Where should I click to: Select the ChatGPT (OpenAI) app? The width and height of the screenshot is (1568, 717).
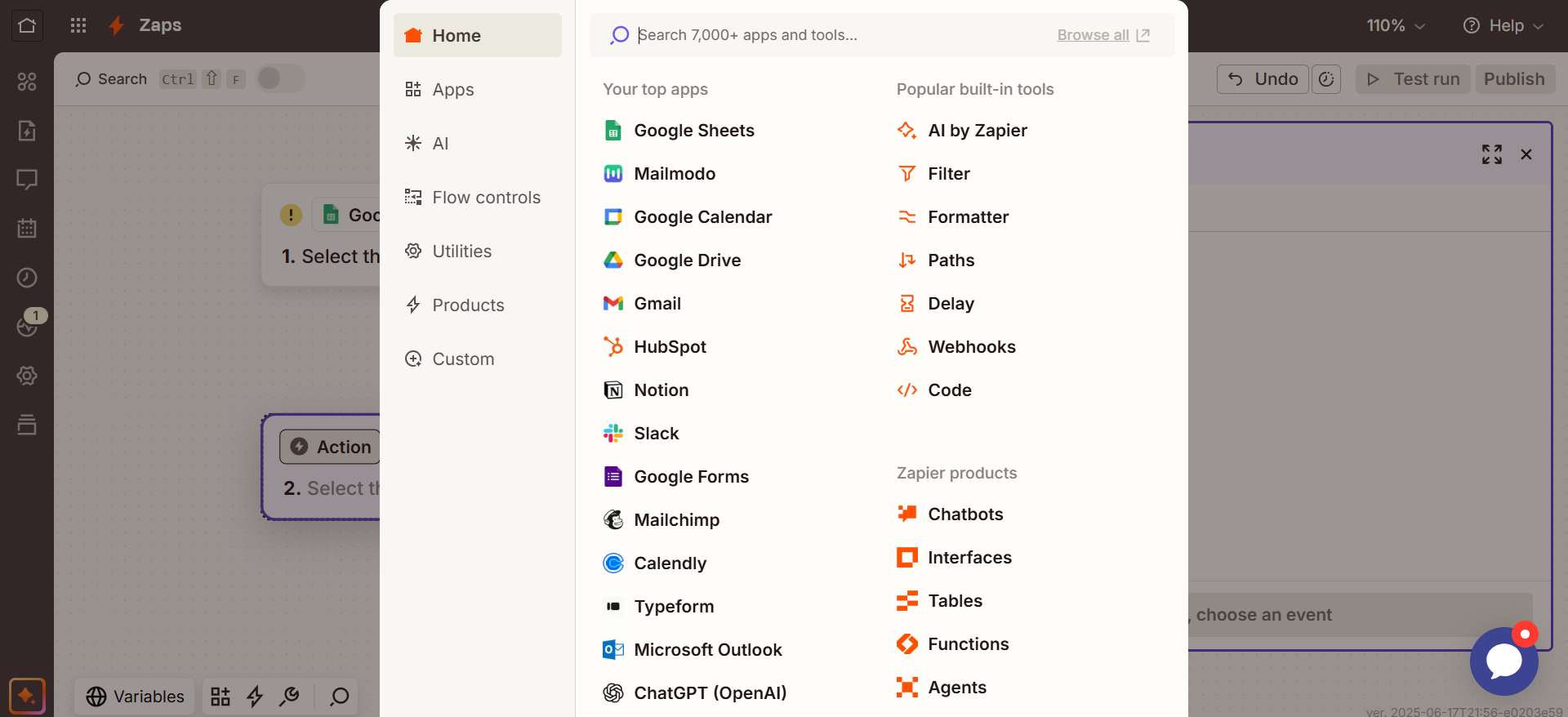695,693
